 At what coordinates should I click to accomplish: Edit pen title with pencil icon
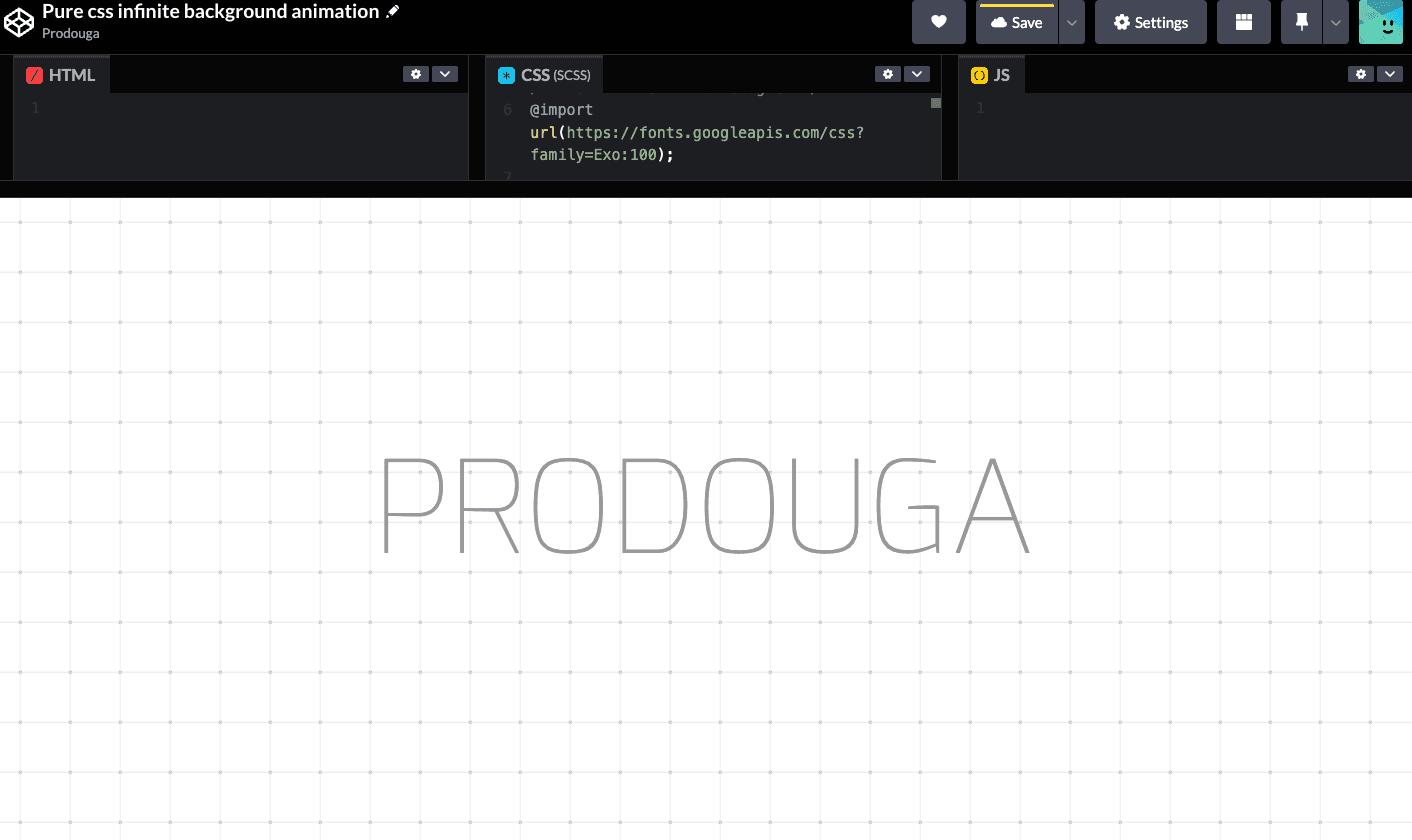pos(393,11)
